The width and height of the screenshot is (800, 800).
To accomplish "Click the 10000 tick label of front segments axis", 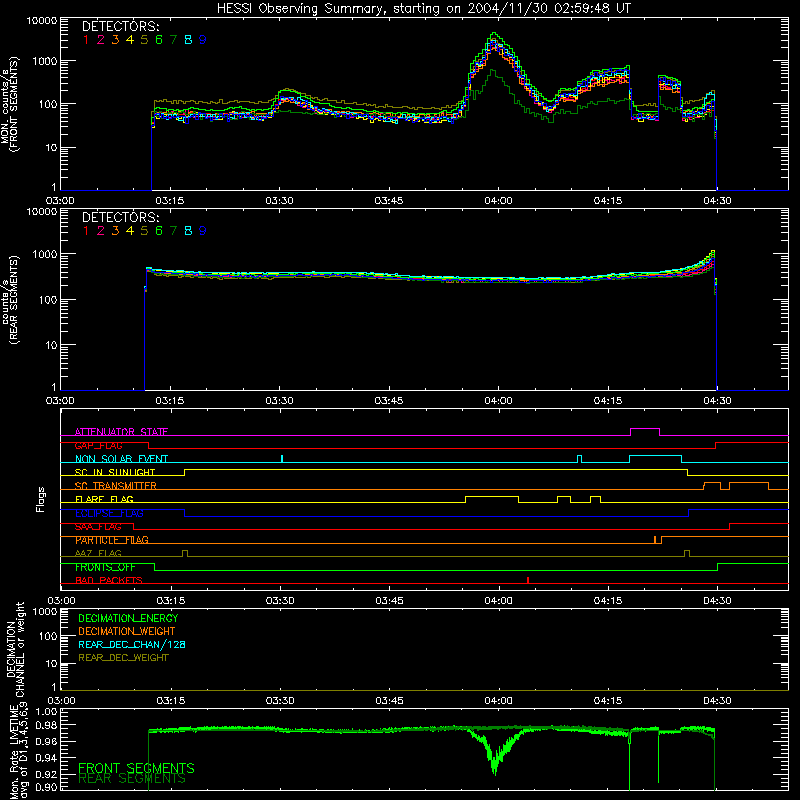I will coord(42,21).
